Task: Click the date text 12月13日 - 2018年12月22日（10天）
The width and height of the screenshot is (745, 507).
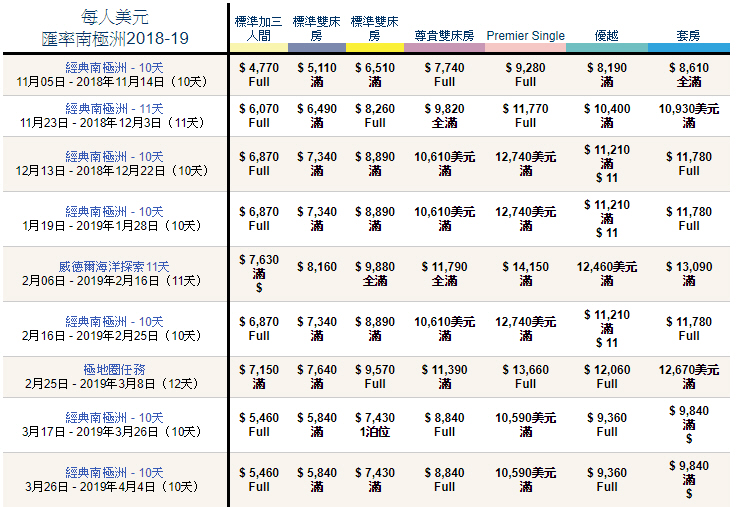Action: click(x=112, y=171)
